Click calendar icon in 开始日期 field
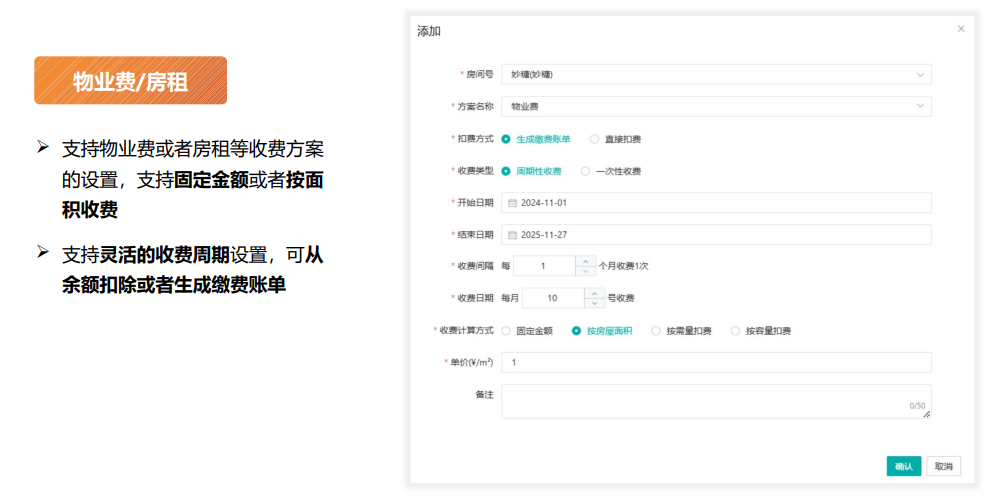The height and width of the screenshot is (497, 1003). (512, 203)
